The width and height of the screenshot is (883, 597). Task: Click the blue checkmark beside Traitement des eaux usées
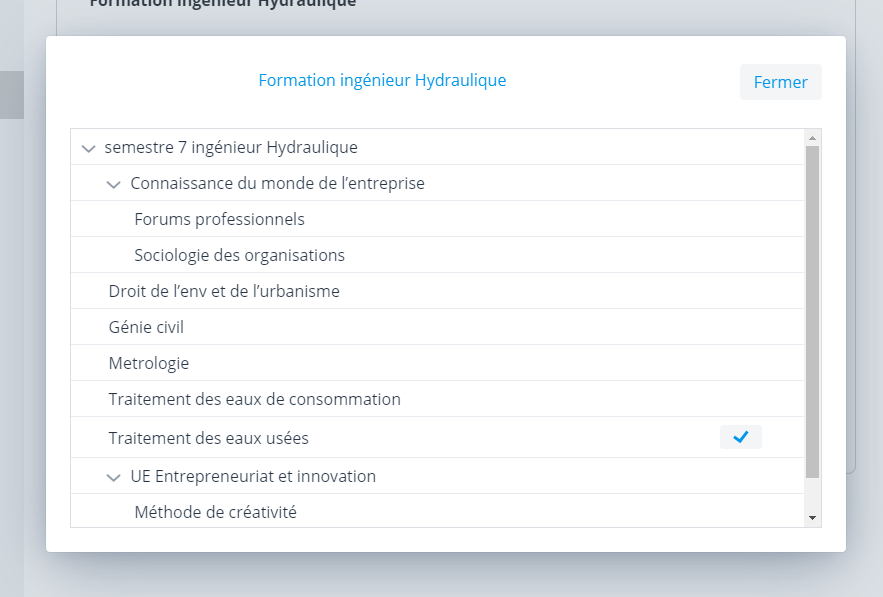tap(741, 437)
